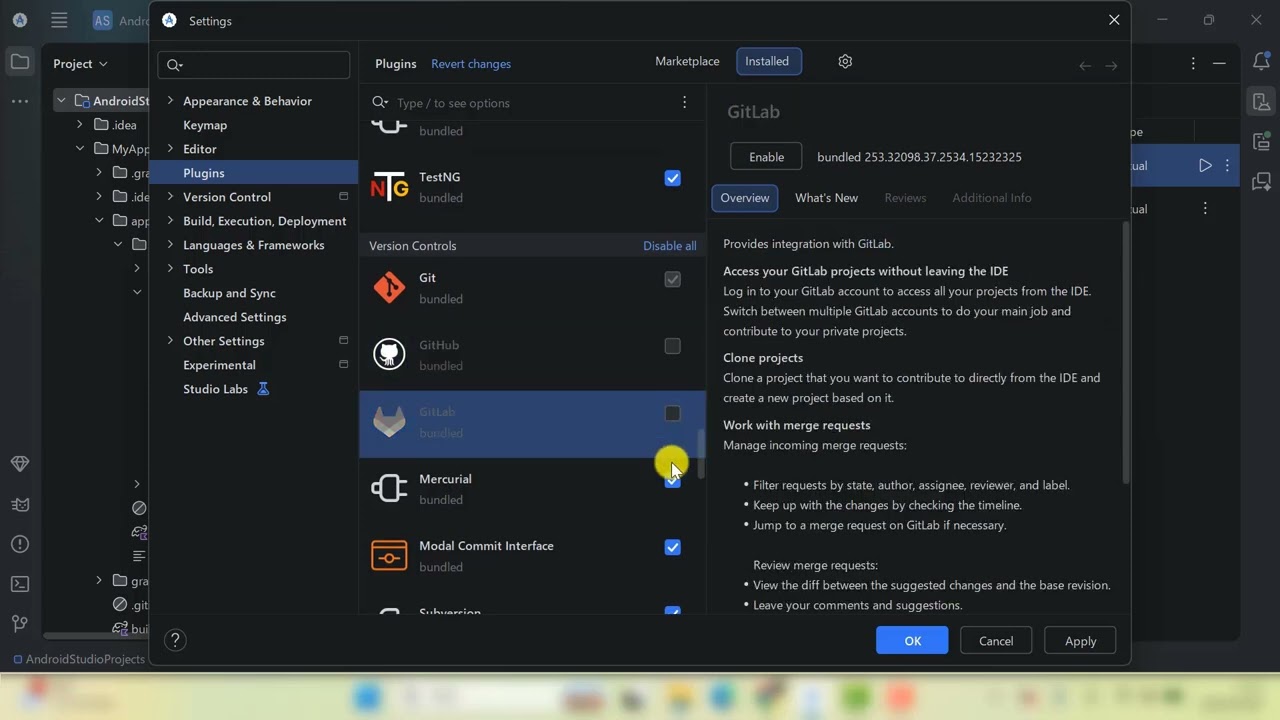Image resolution: width=1280 pixels, height=720 pixels.
Task: Expand Languages & Frameworks node
Action: tap(170, 245)
